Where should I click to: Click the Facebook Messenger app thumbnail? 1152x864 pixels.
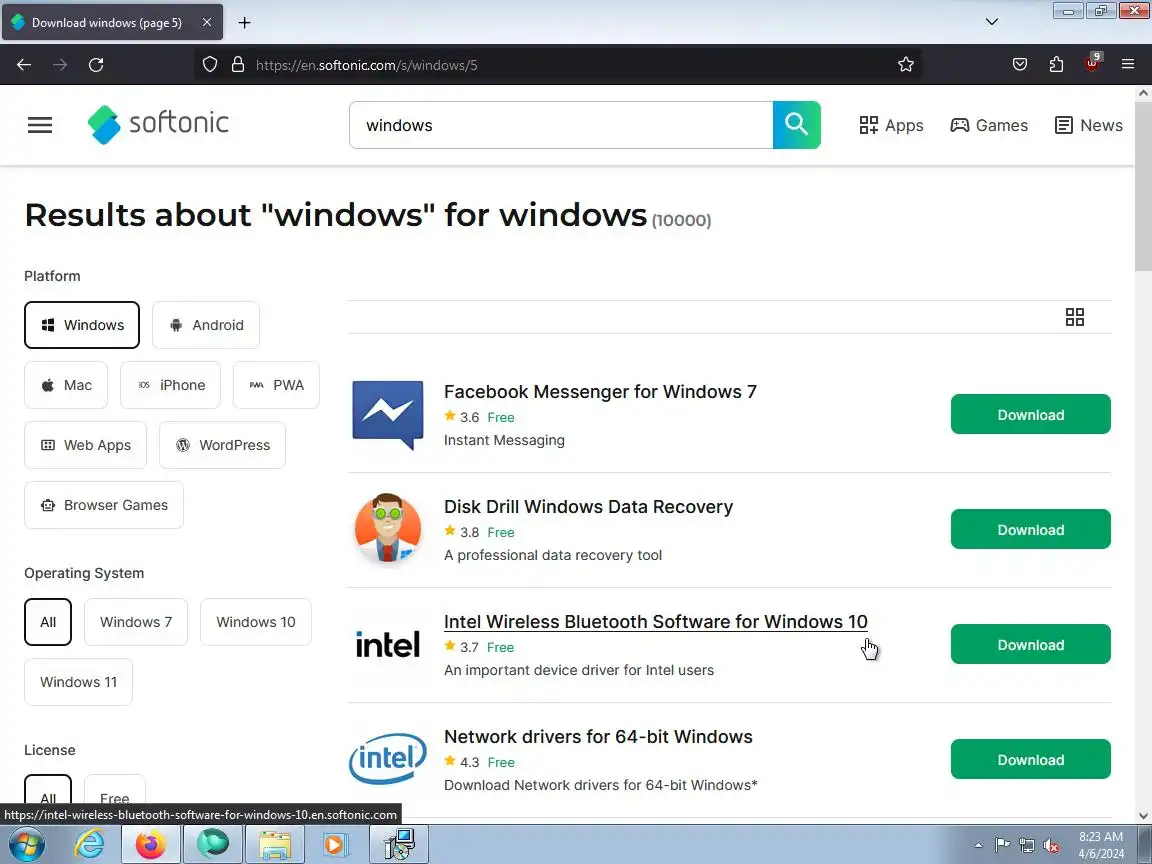(x=388, y=415)
